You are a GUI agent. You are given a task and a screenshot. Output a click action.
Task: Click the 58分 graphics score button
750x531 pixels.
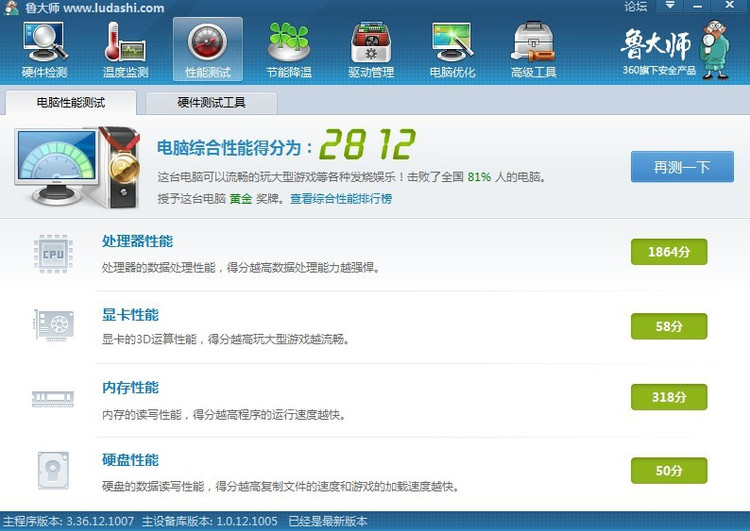669,326
